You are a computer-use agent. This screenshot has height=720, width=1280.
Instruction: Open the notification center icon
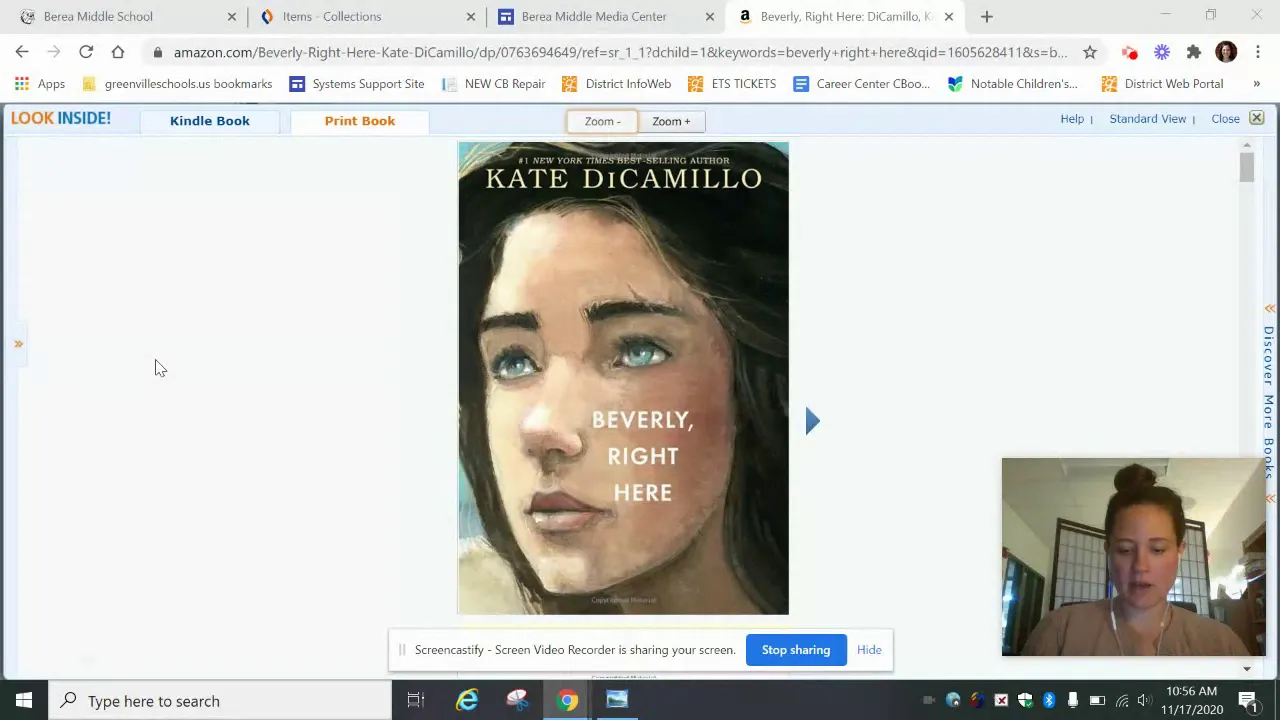tap(1247, 701)
